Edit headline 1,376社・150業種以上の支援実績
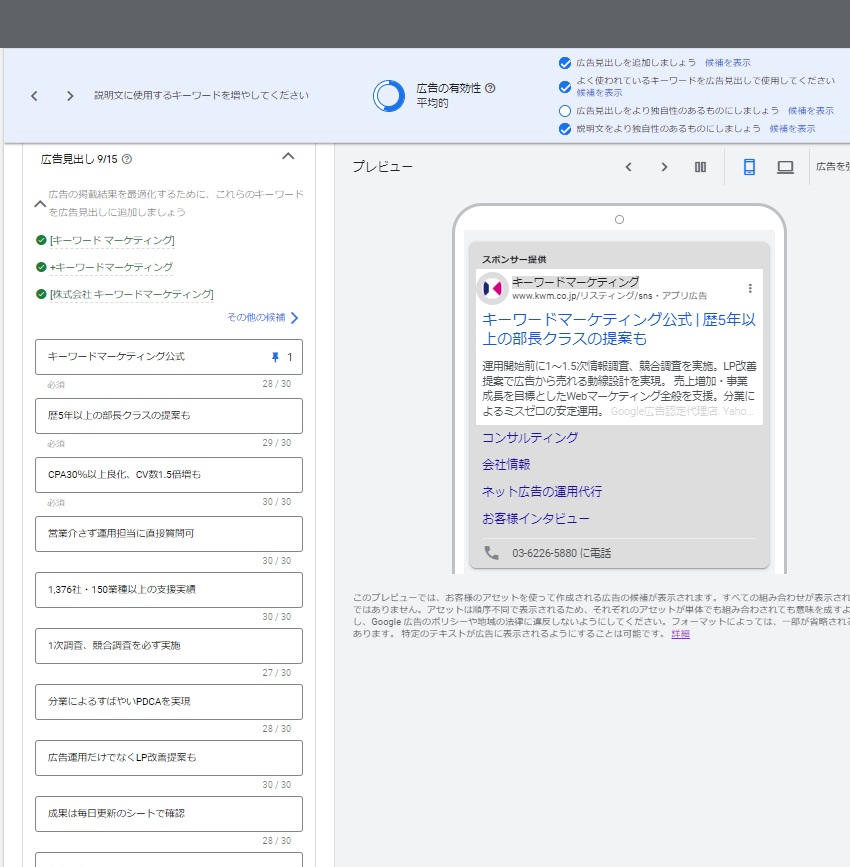 coord(169,590)
